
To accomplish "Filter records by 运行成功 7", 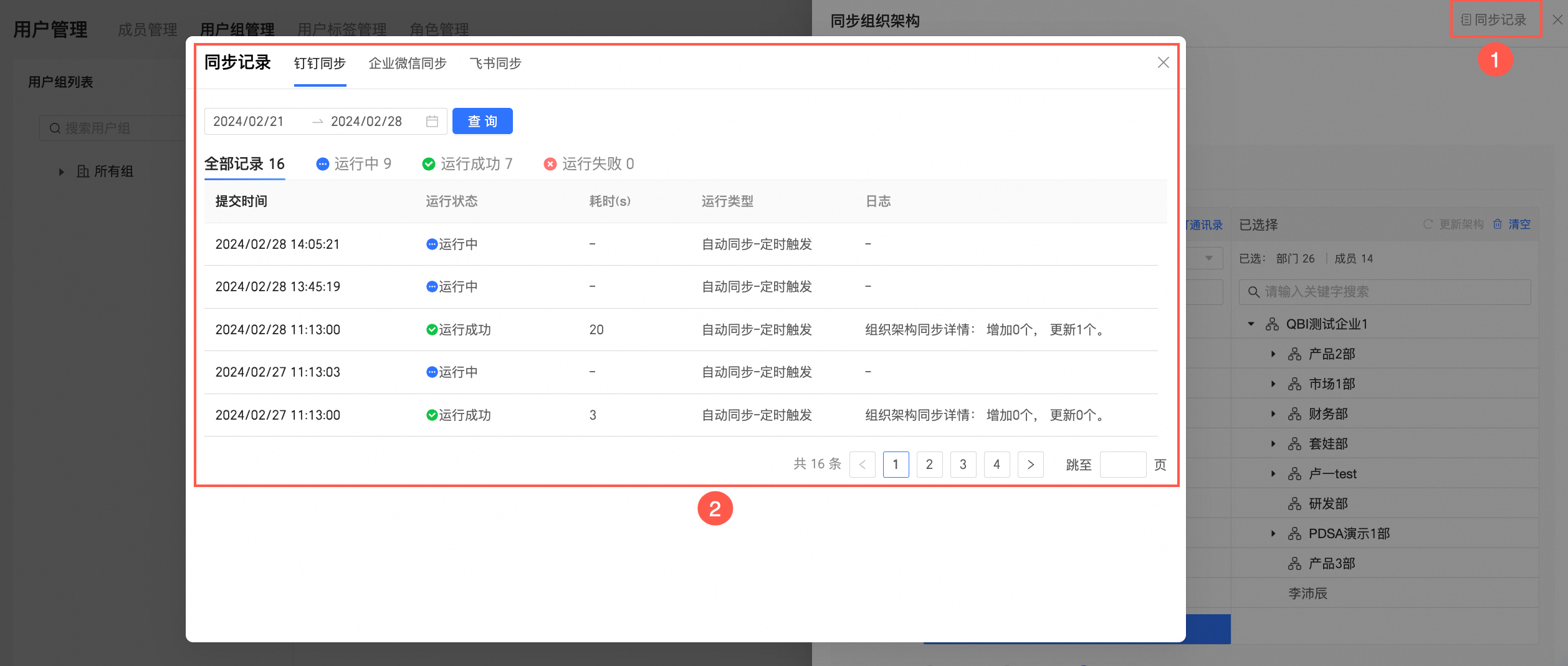I will click(x=467, y=163).
